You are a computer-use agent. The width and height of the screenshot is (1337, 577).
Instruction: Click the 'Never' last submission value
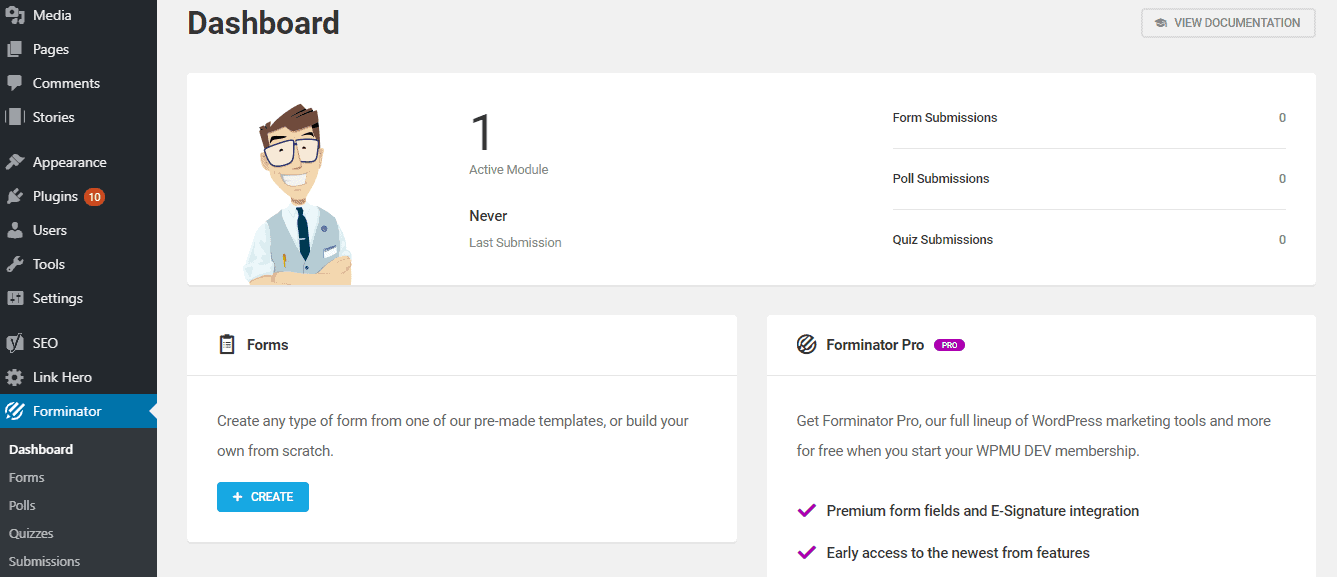488,216
